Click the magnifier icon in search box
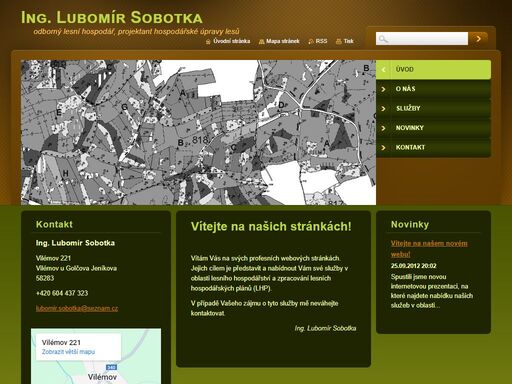 tap(383, 39)
